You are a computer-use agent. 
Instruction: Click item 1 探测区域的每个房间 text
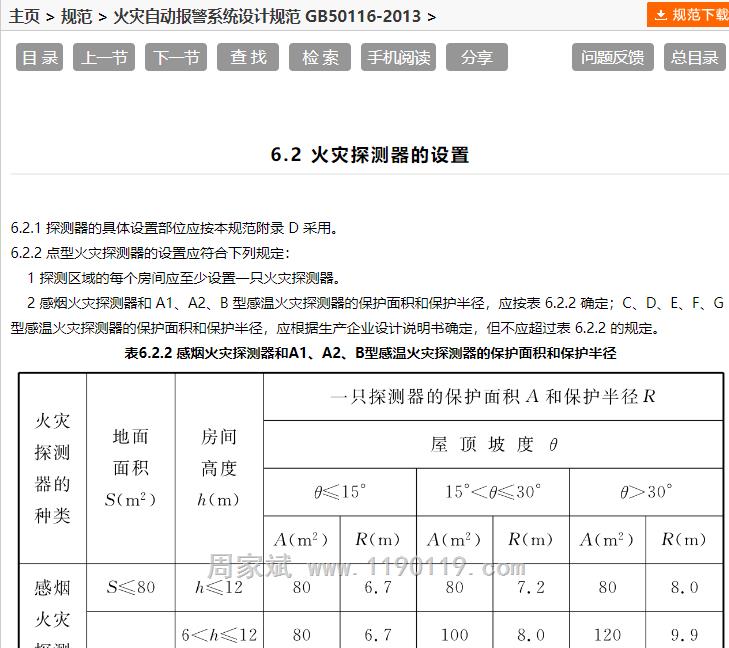(185, 278)
